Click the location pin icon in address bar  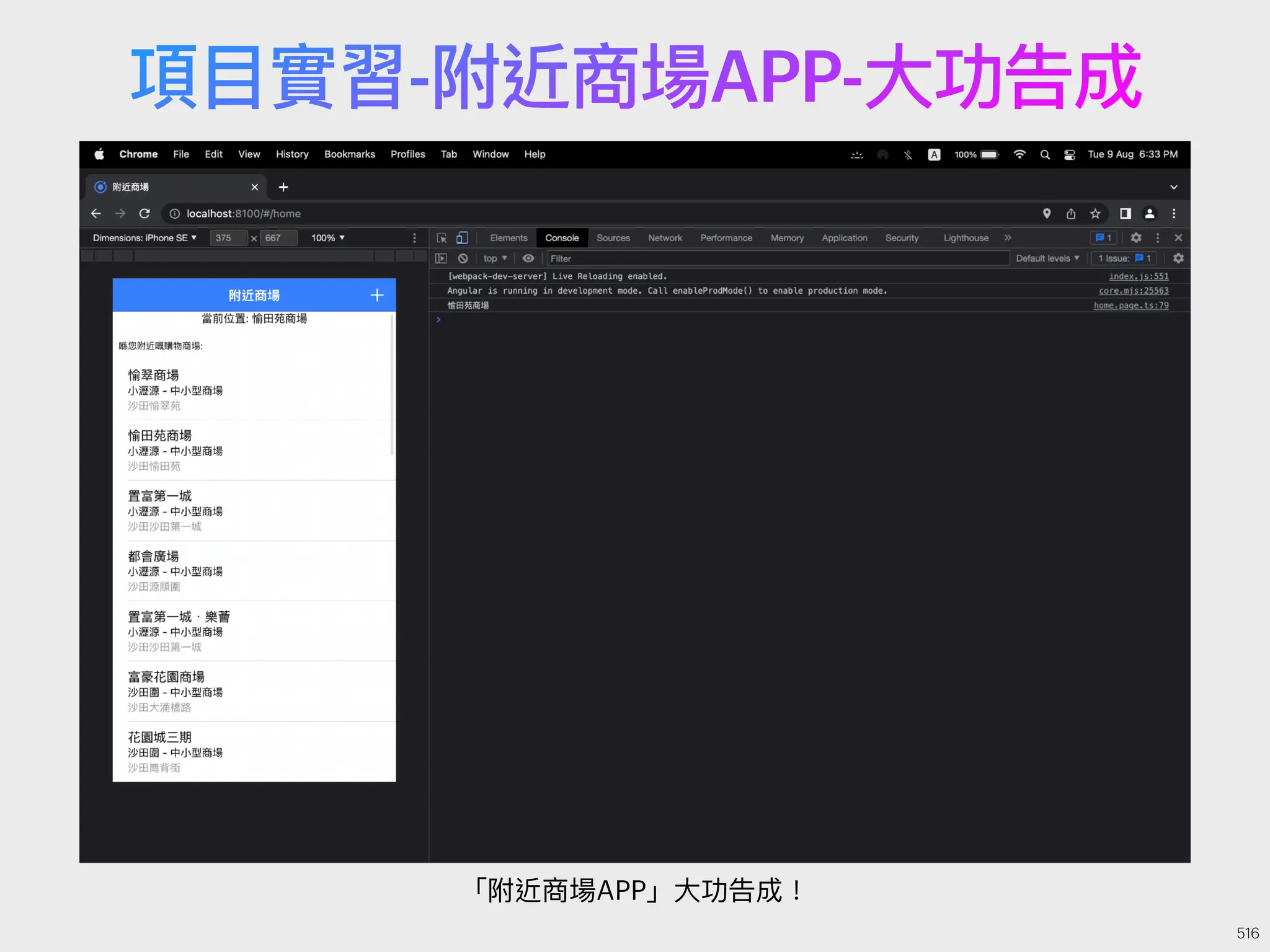pyautogui.click(x=1047, y=213)
